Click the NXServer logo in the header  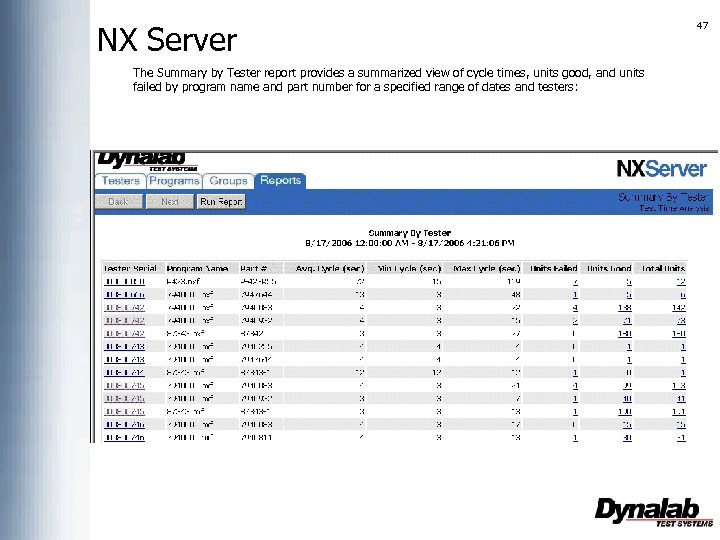pyautogui.click(x=661, y=169)
